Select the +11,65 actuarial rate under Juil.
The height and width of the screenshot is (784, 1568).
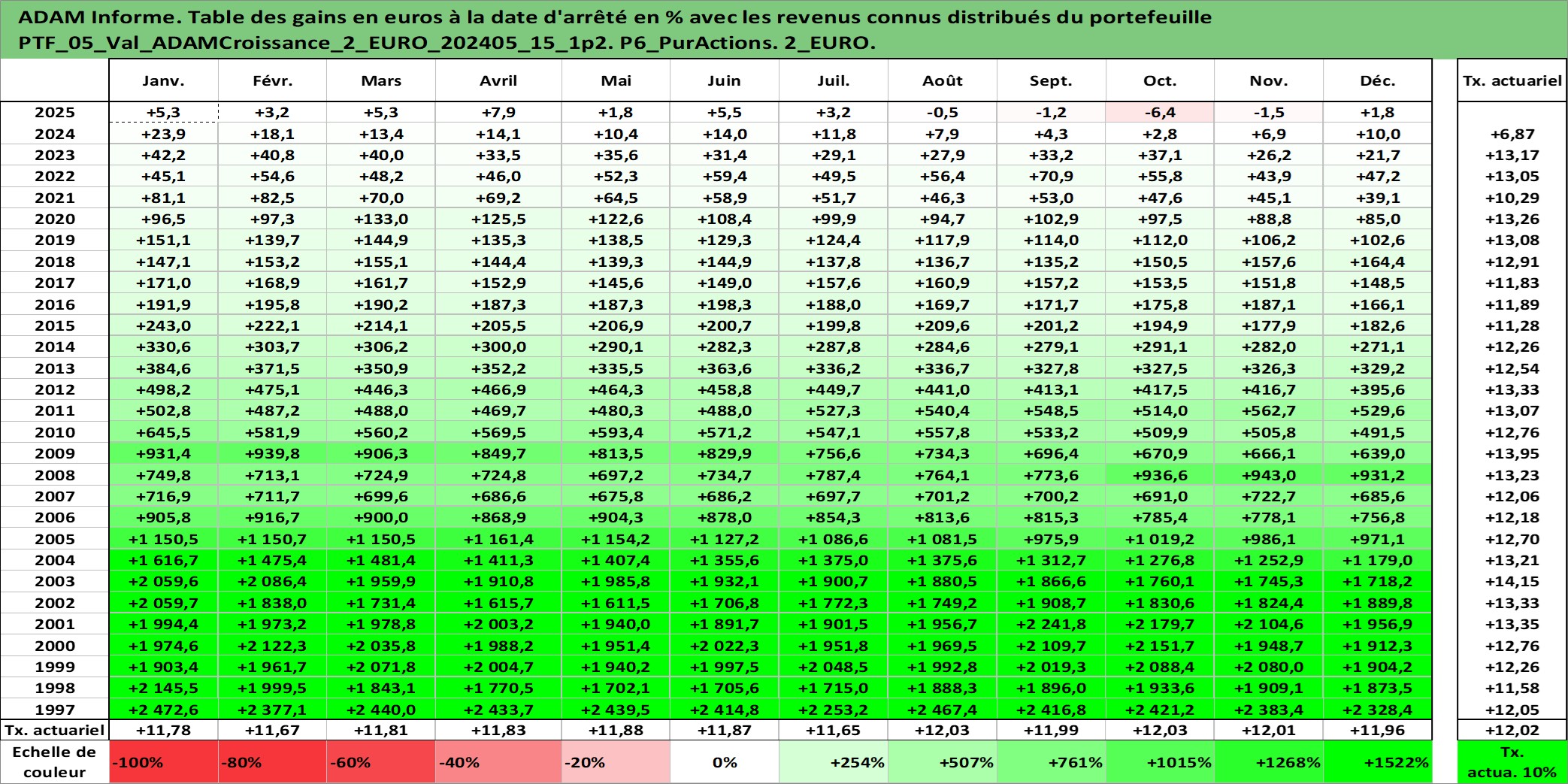(x=834, y=730)
